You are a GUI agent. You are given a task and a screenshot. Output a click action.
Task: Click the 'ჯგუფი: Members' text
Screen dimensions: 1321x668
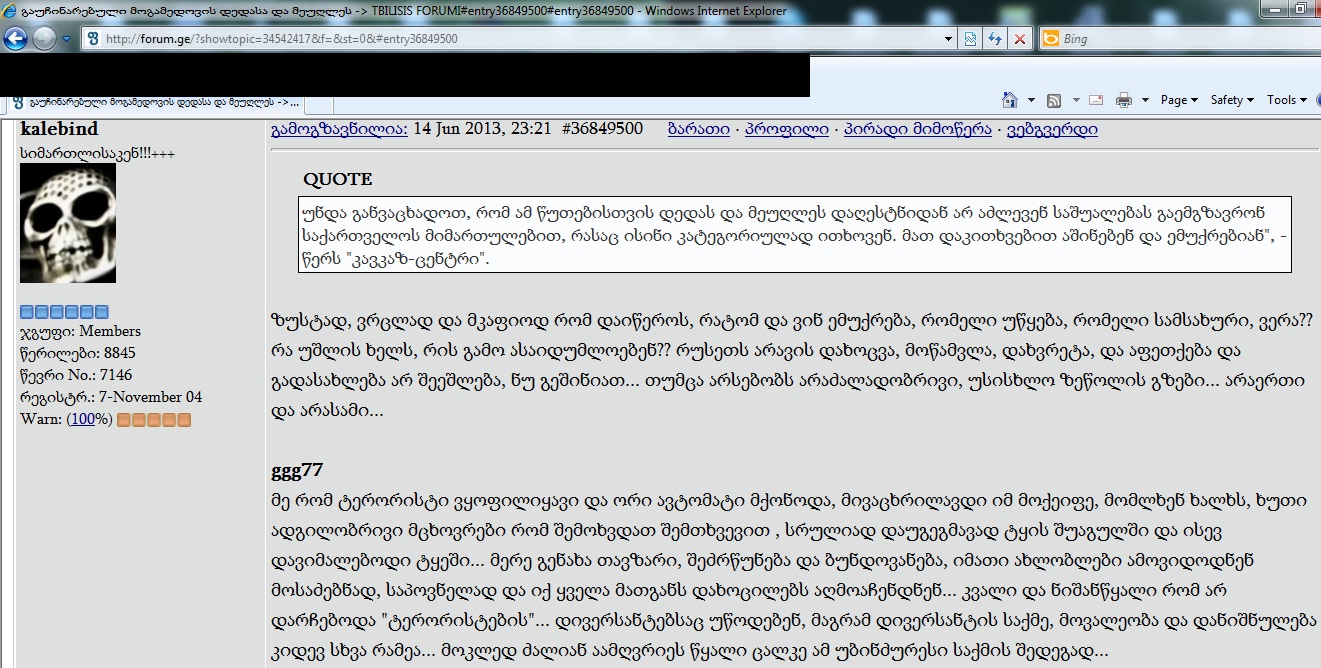click(x=80, y=331)
